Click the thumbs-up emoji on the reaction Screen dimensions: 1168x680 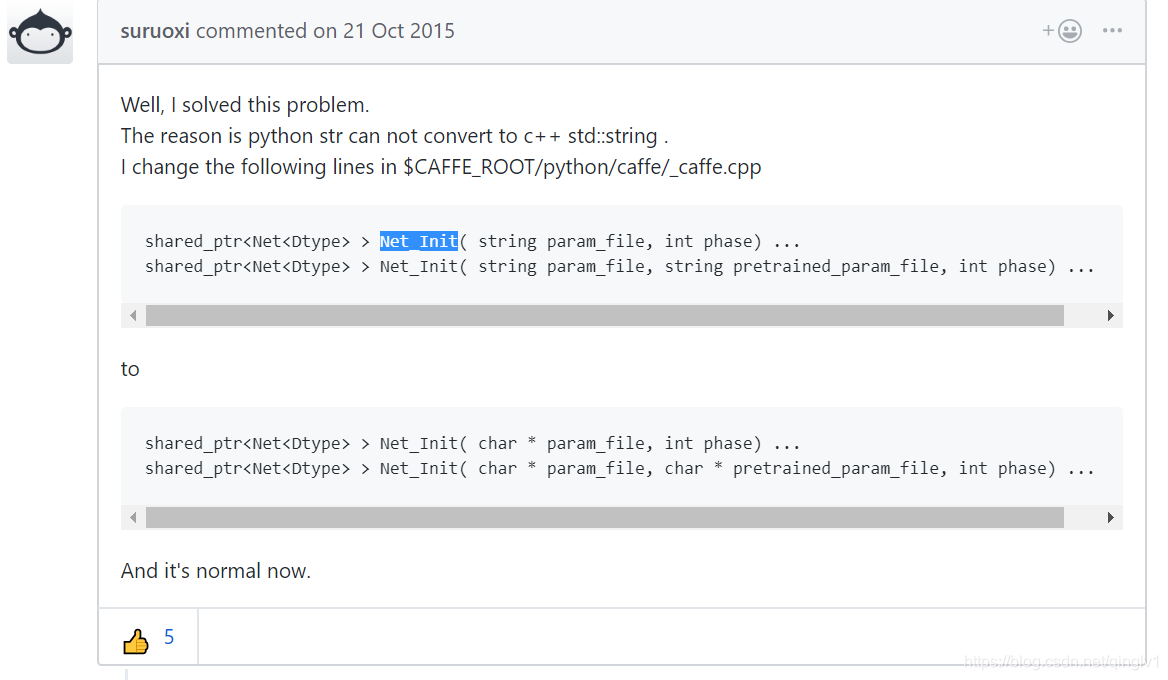point(136,637)
